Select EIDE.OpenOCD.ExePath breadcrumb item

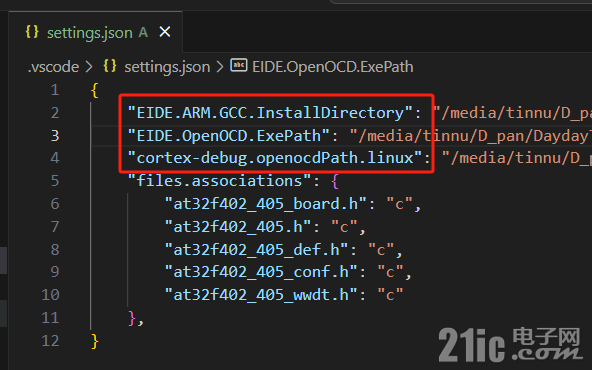(x=333, y=67)
